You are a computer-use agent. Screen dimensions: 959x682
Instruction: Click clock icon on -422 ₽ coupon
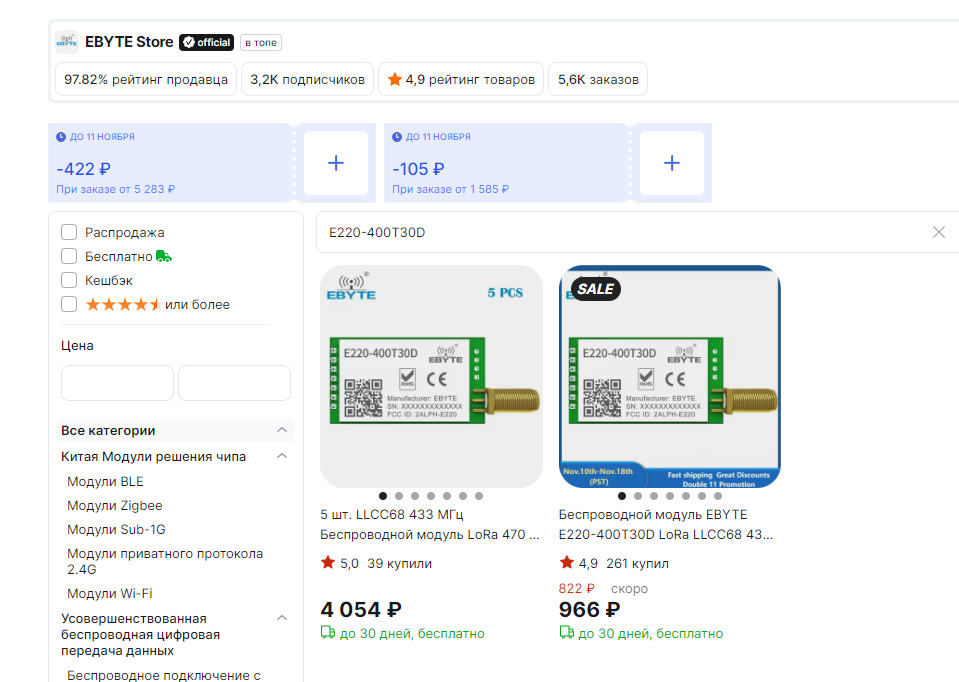click(61, 137)
